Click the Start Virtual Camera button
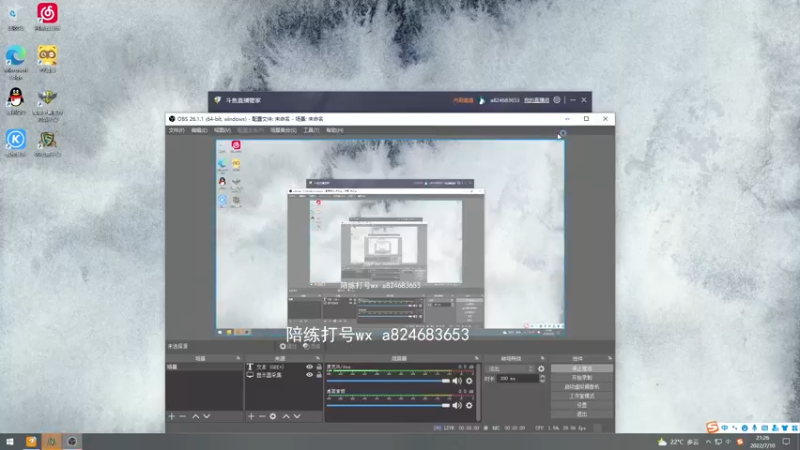 tap(582, 387)
